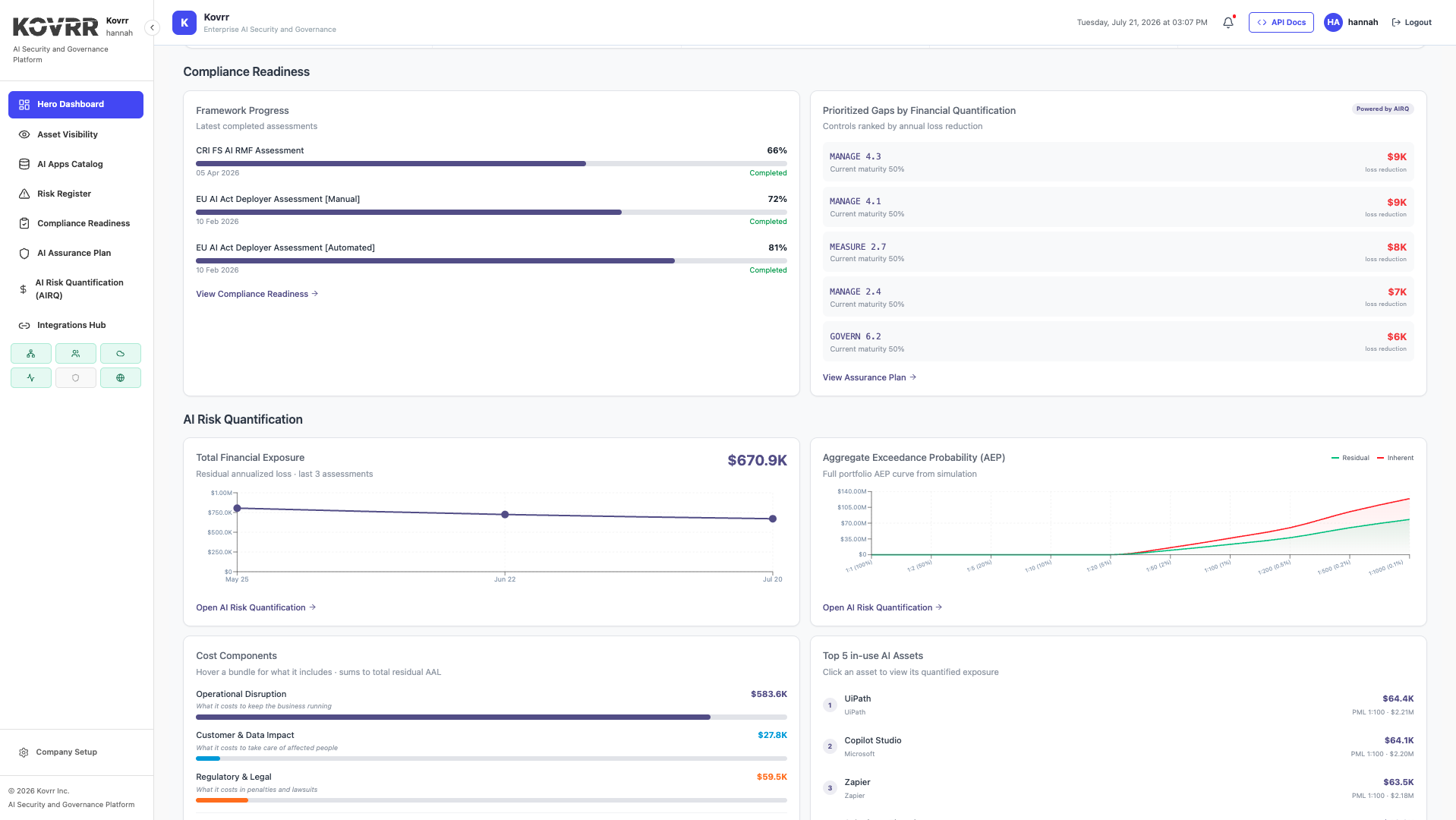Screen dimensions: 1456x820
Task: Click the MANAGE 4.1 gap row
Action: 1118,207
